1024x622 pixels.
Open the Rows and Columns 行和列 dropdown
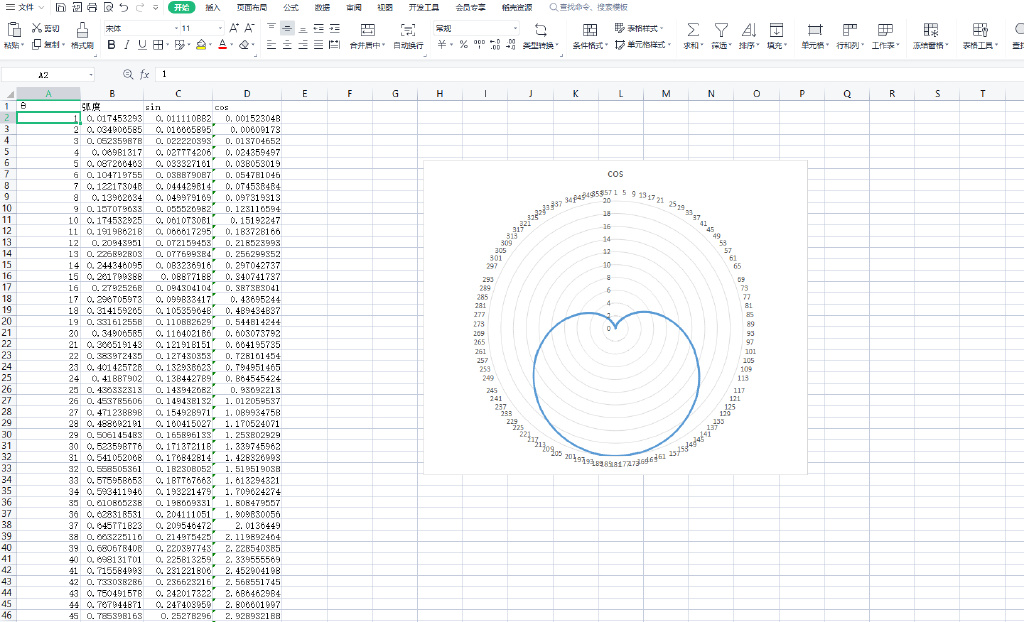pyautogui.click(x=850, y=35)
